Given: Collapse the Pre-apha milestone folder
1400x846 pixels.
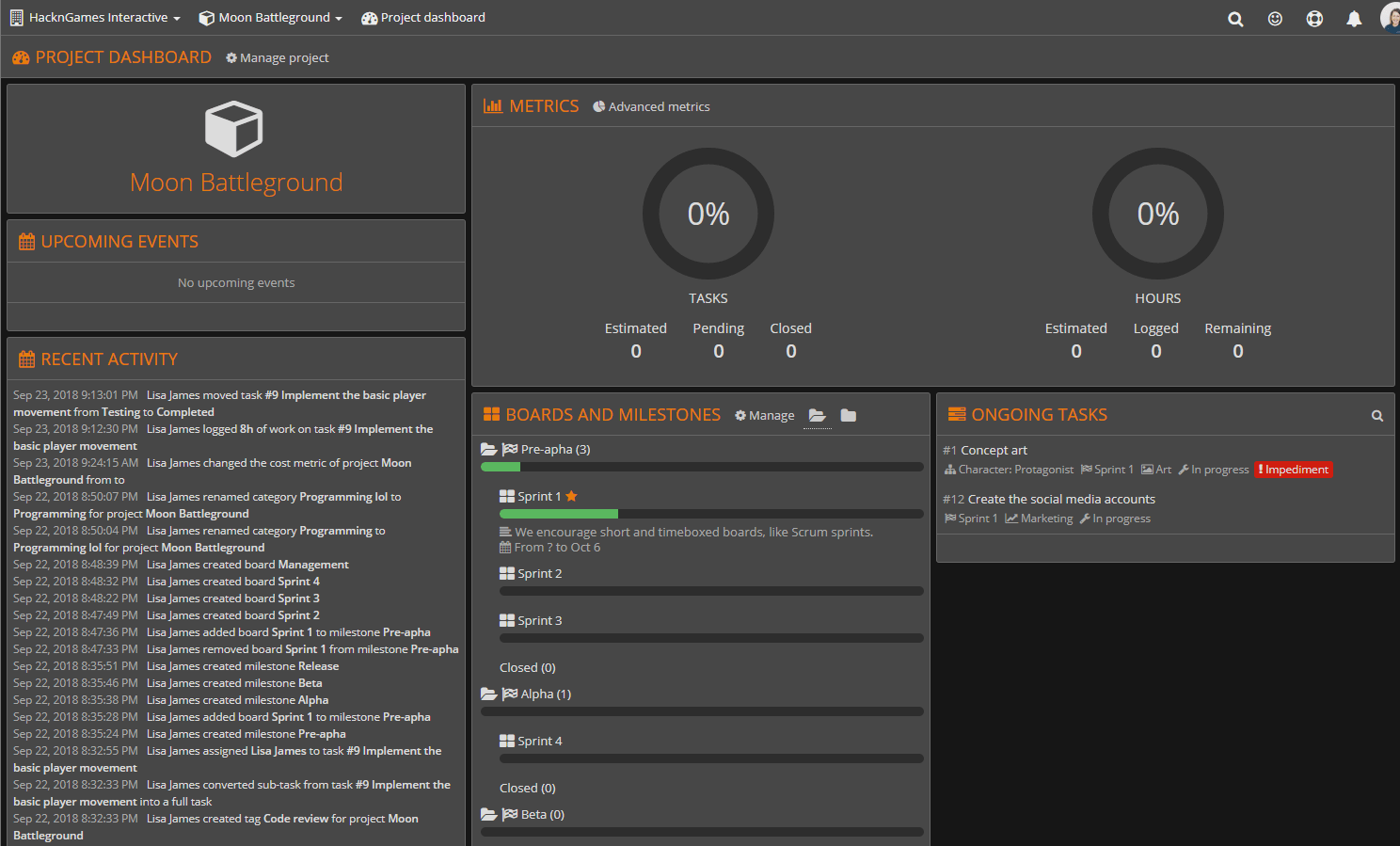Looking at the screenshot, I should [x=488, y=450].
